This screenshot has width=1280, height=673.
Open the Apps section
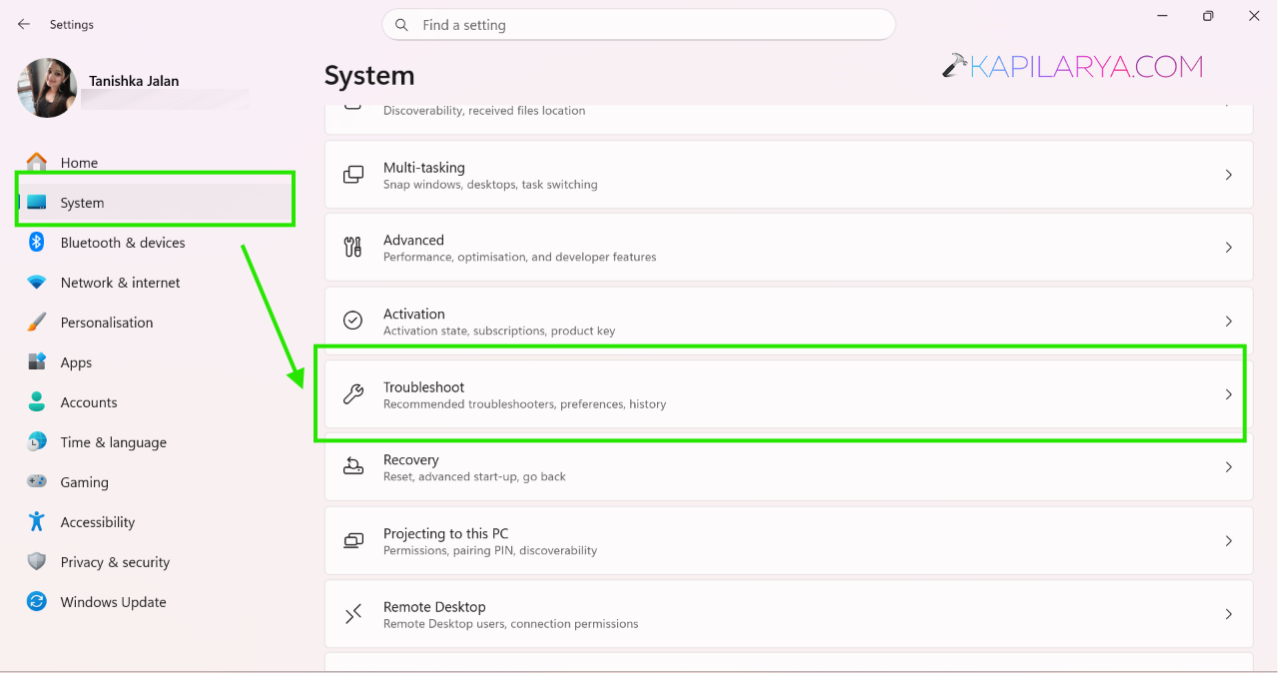[155, 362]
